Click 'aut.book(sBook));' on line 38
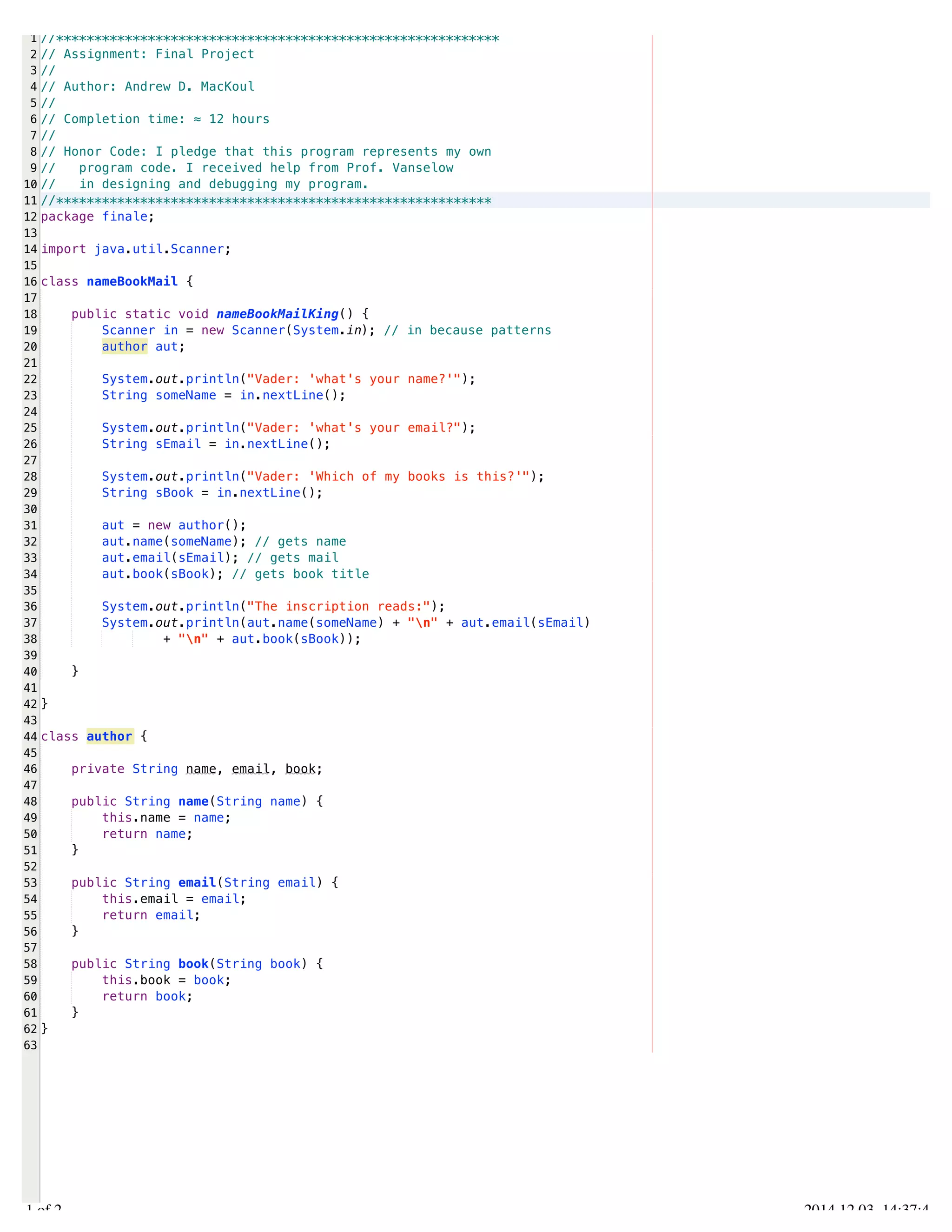This screenshot has width=952, height=1232. [x=296, y=639]
